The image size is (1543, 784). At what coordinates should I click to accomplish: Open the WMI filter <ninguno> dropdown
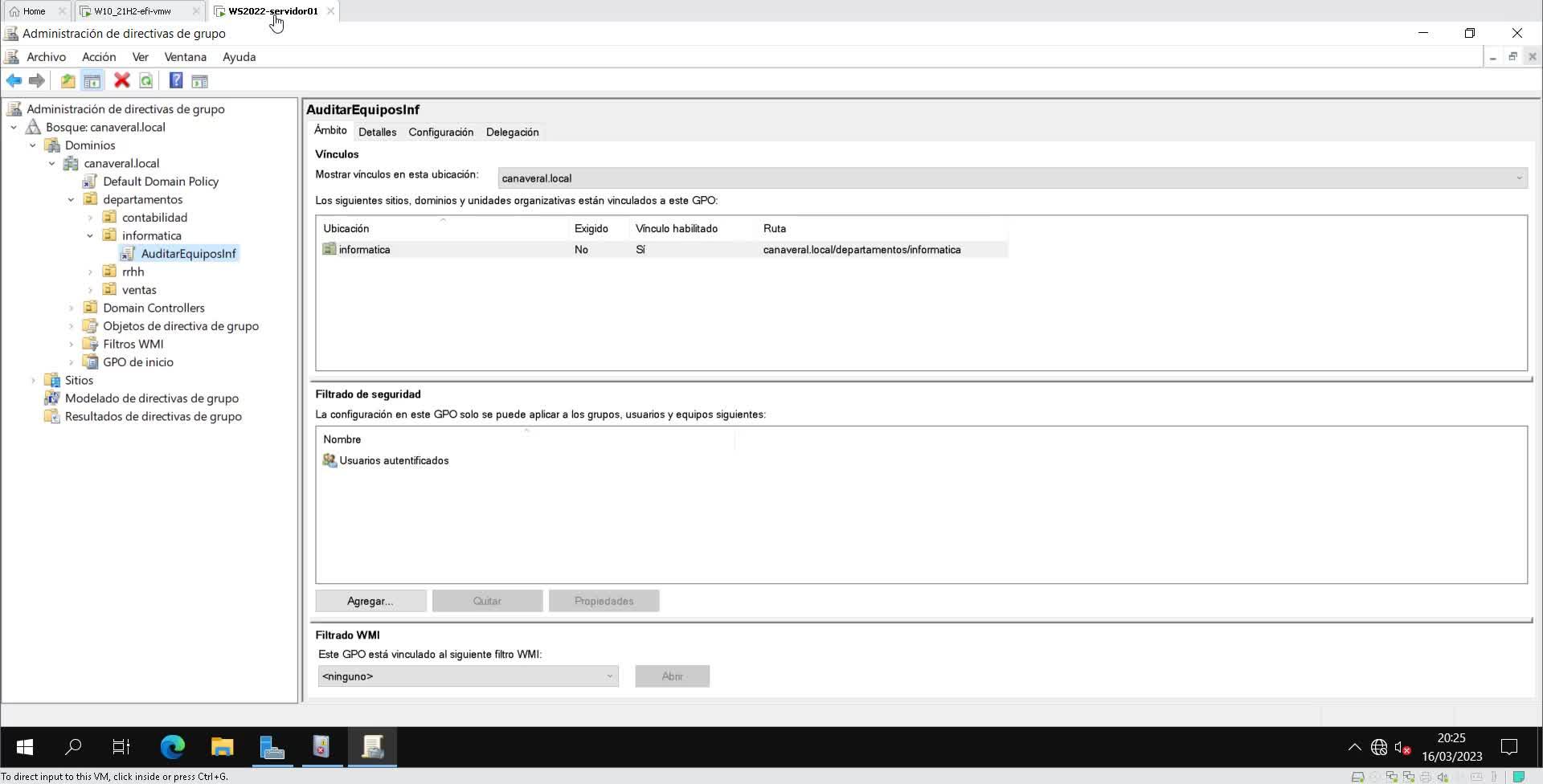pos(469,676)
